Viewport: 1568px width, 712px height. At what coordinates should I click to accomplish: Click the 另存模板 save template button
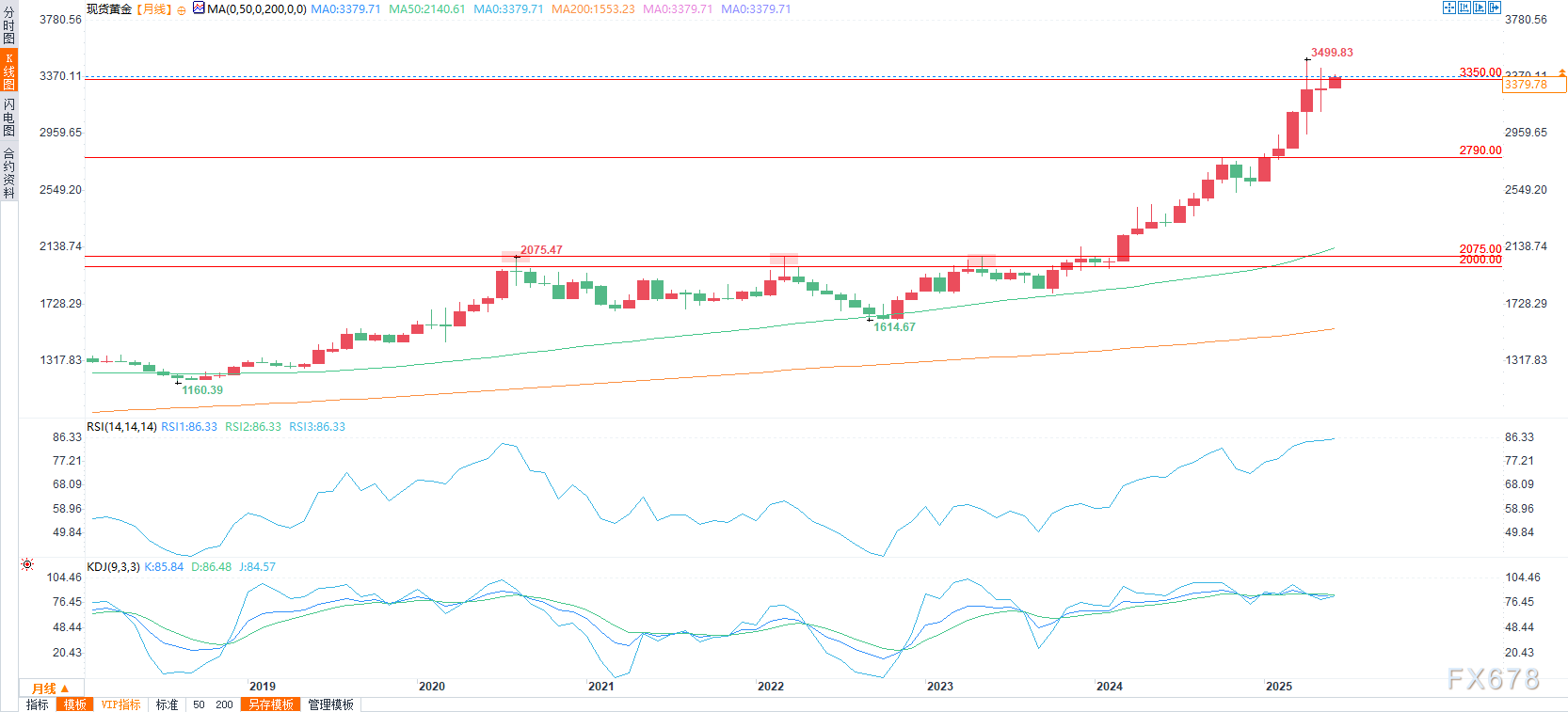[271, 704]
